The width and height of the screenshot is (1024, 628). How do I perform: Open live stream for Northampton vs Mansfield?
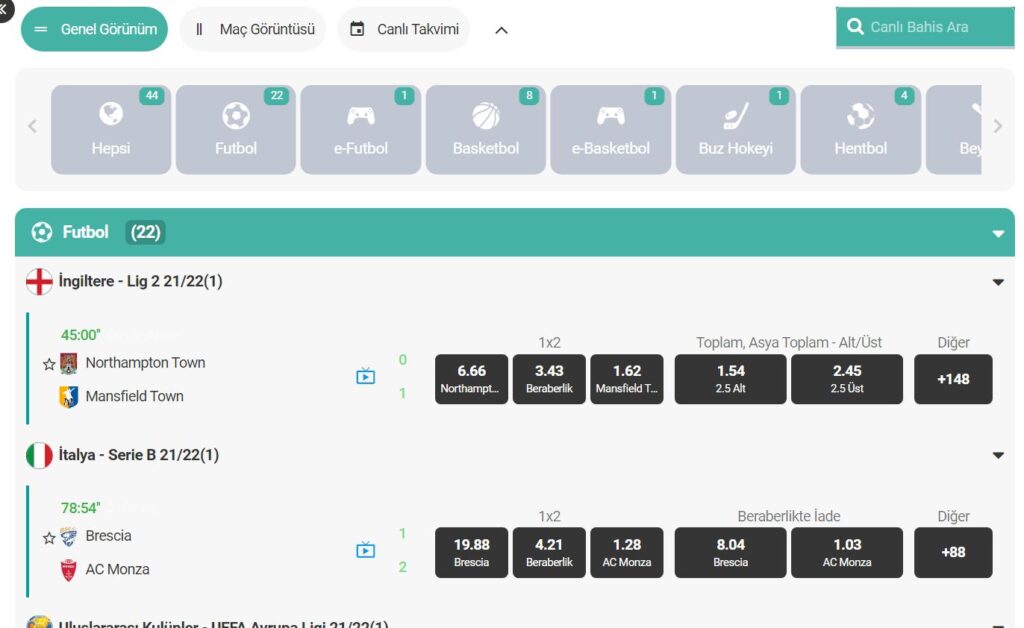coord(366,376)
